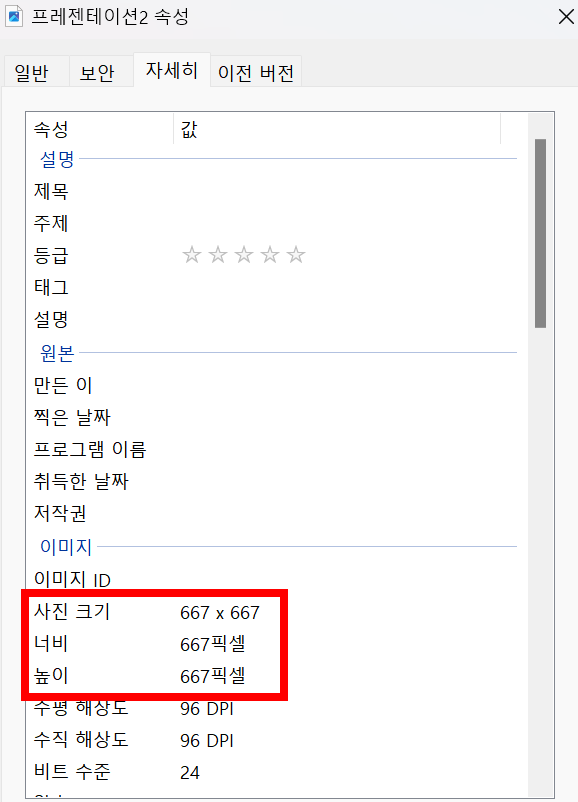Set rating to two stars
The width and height of the screenshot is (578, 802).
pyautogui.click(x=218, y=254)
